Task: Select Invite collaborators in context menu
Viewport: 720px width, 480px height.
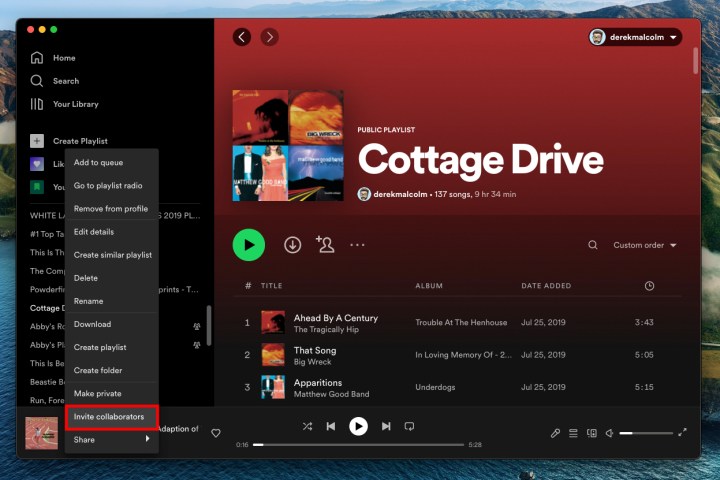Action: (109, 416)
